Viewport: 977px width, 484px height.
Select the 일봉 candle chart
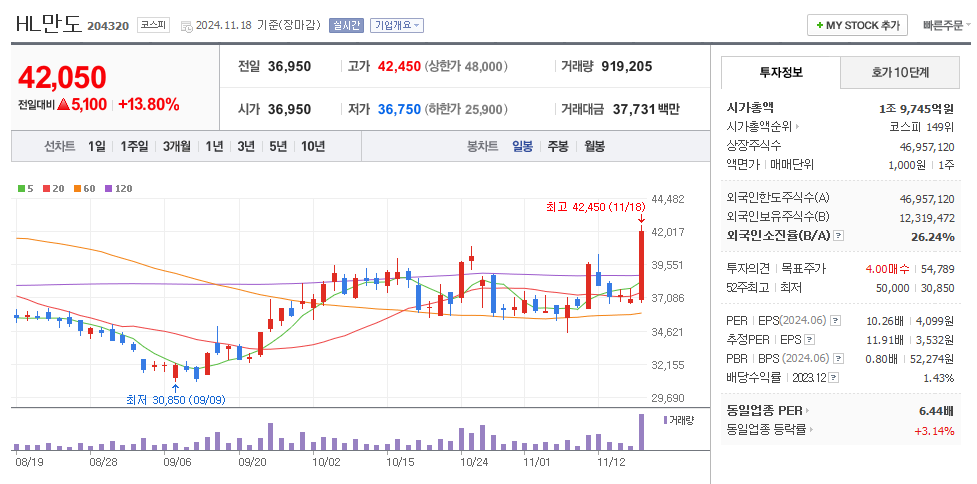pyautogui.click(x=522, y=146)
